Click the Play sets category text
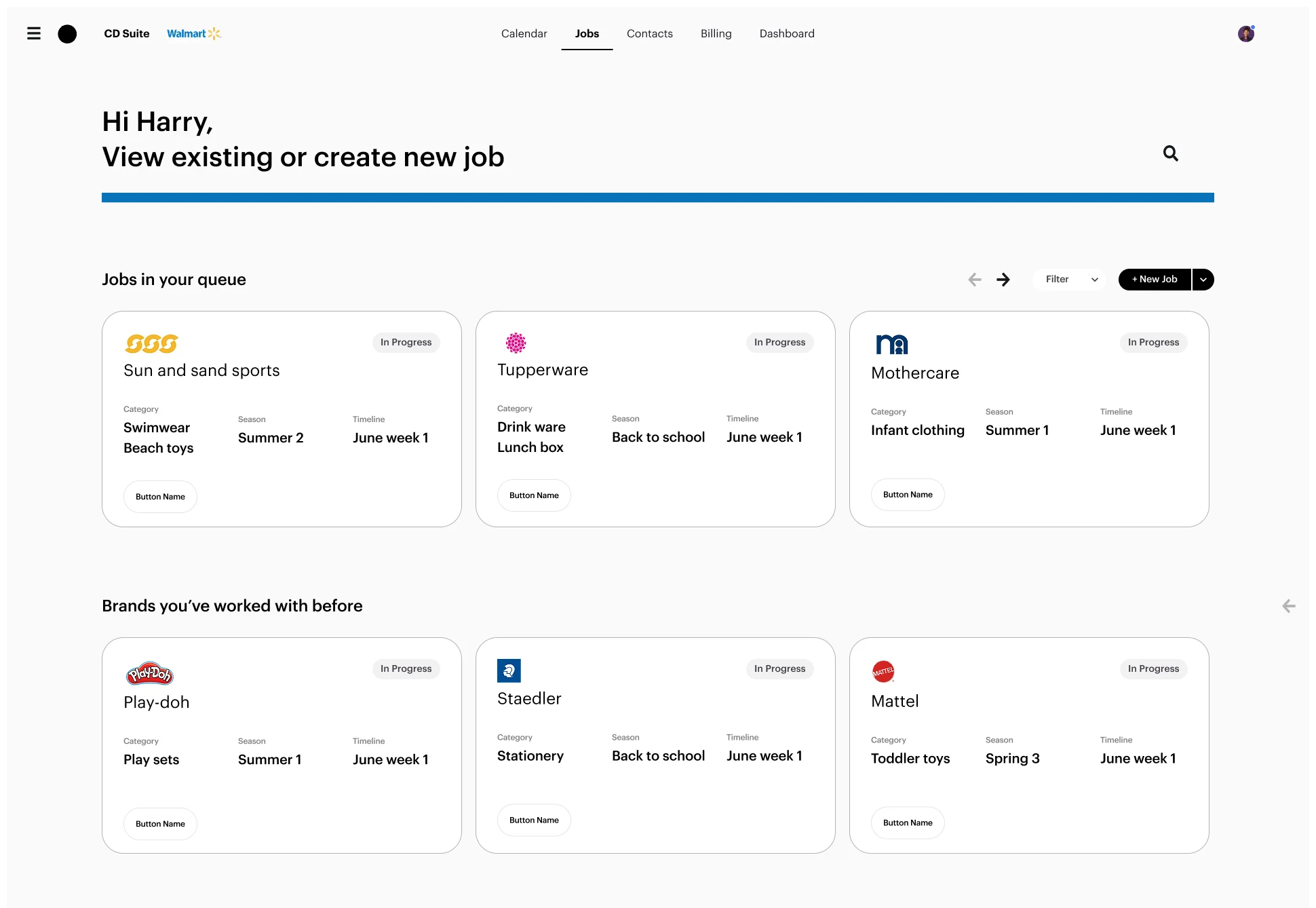This screenshot has height=908, width=1316. pos(151,759)
